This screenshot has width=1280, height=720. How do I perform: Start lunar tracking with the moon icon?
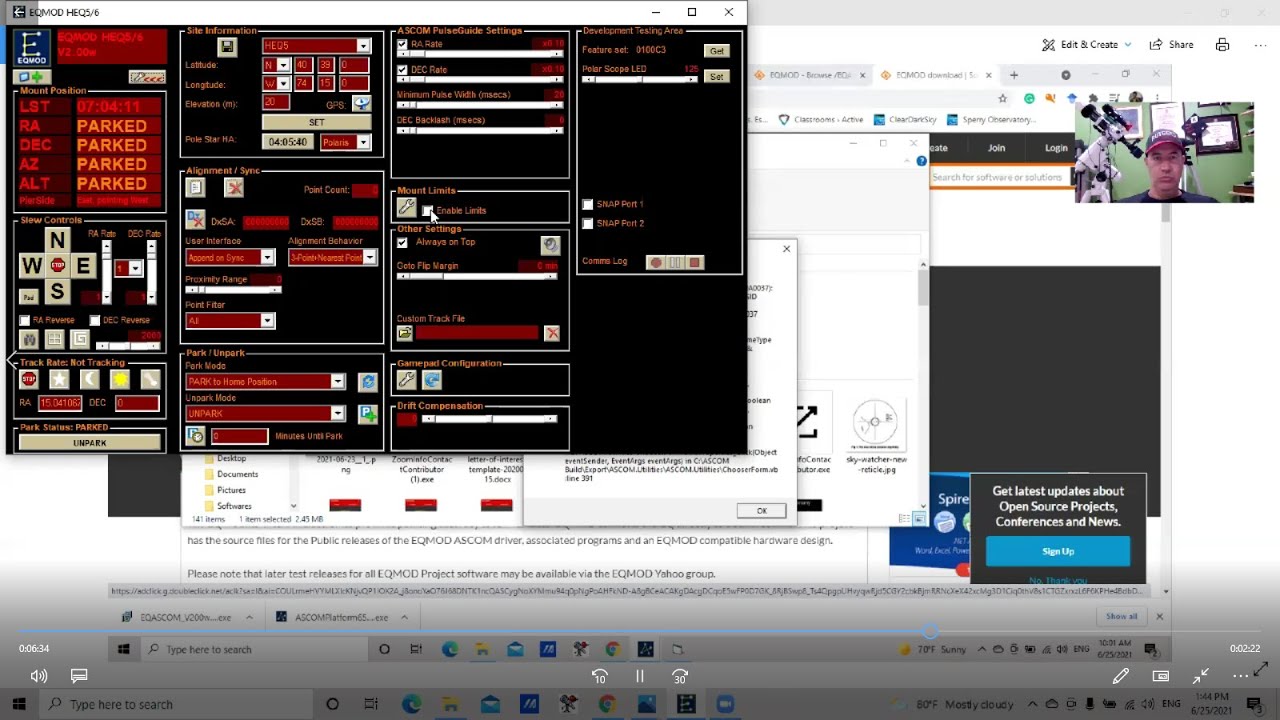point(89,379)
